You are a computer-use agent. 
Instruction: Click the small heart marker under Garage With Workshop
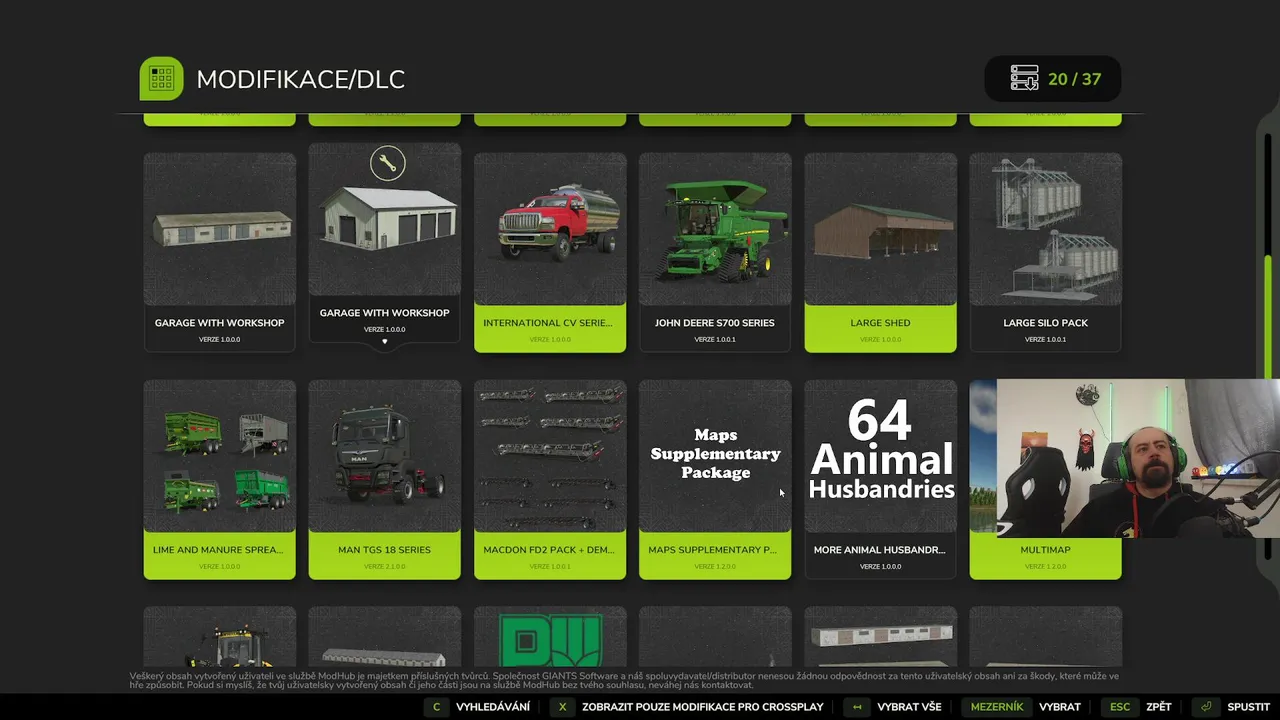384,342
